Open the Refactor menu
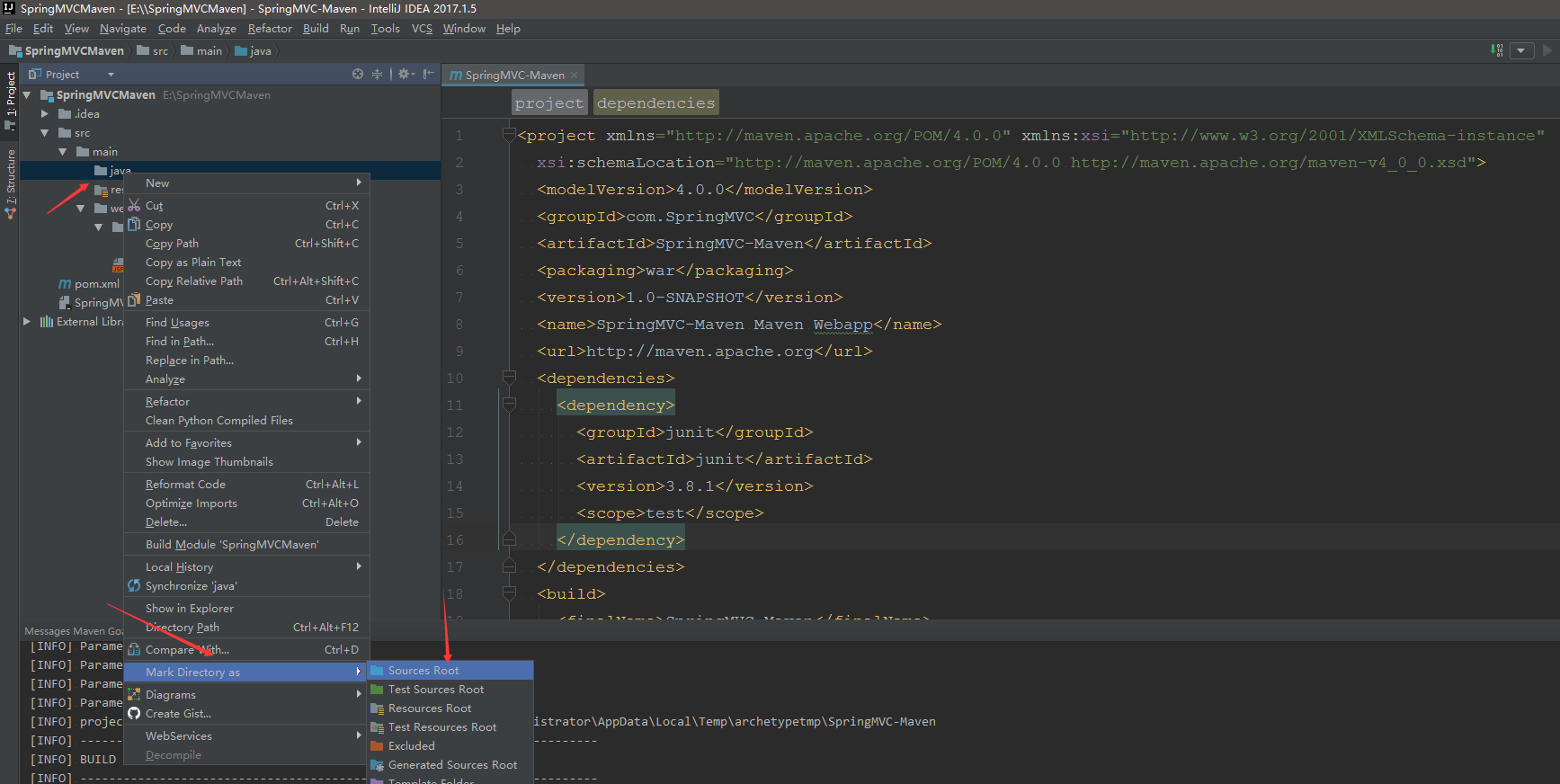The image size is (1560, 784). 270,28
